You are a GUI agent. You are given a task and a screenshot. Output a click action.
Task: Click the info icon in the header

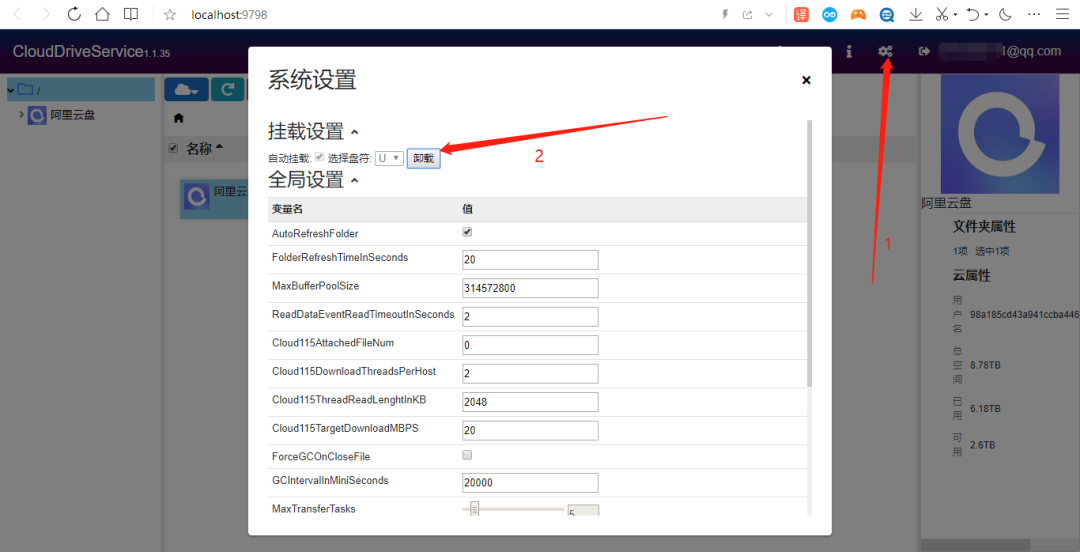click(849, 51)
